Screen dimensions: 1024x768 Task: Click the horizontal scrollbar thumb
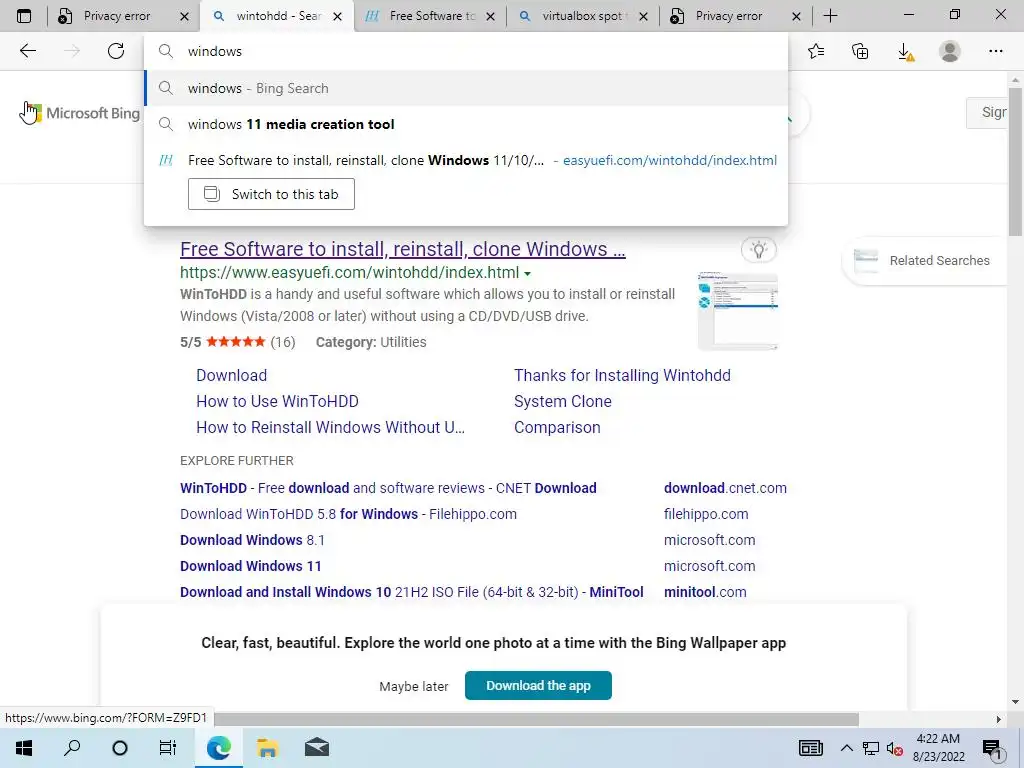536,719
